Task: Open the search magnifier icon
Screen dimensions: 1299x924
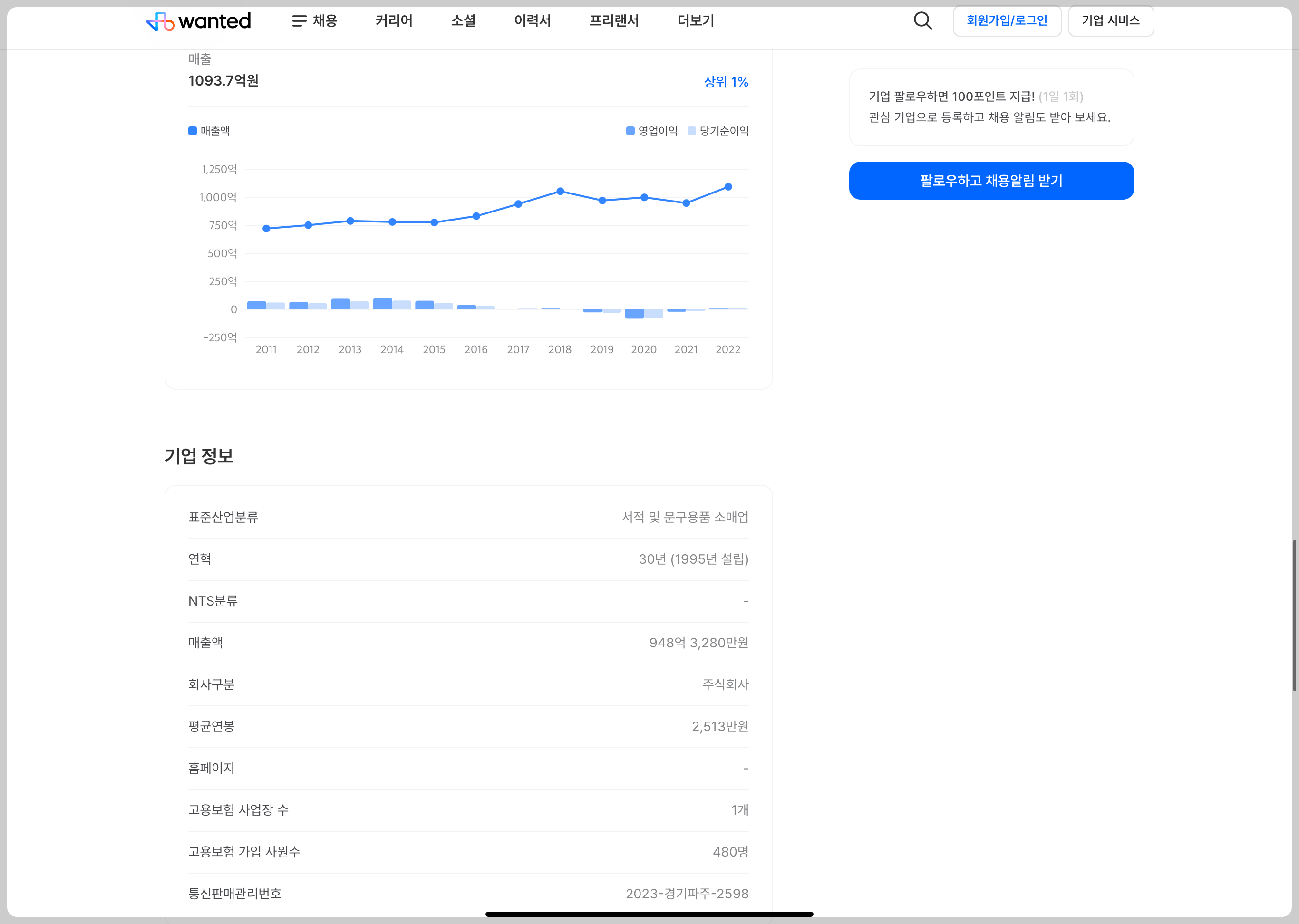Action: (923, 21)
